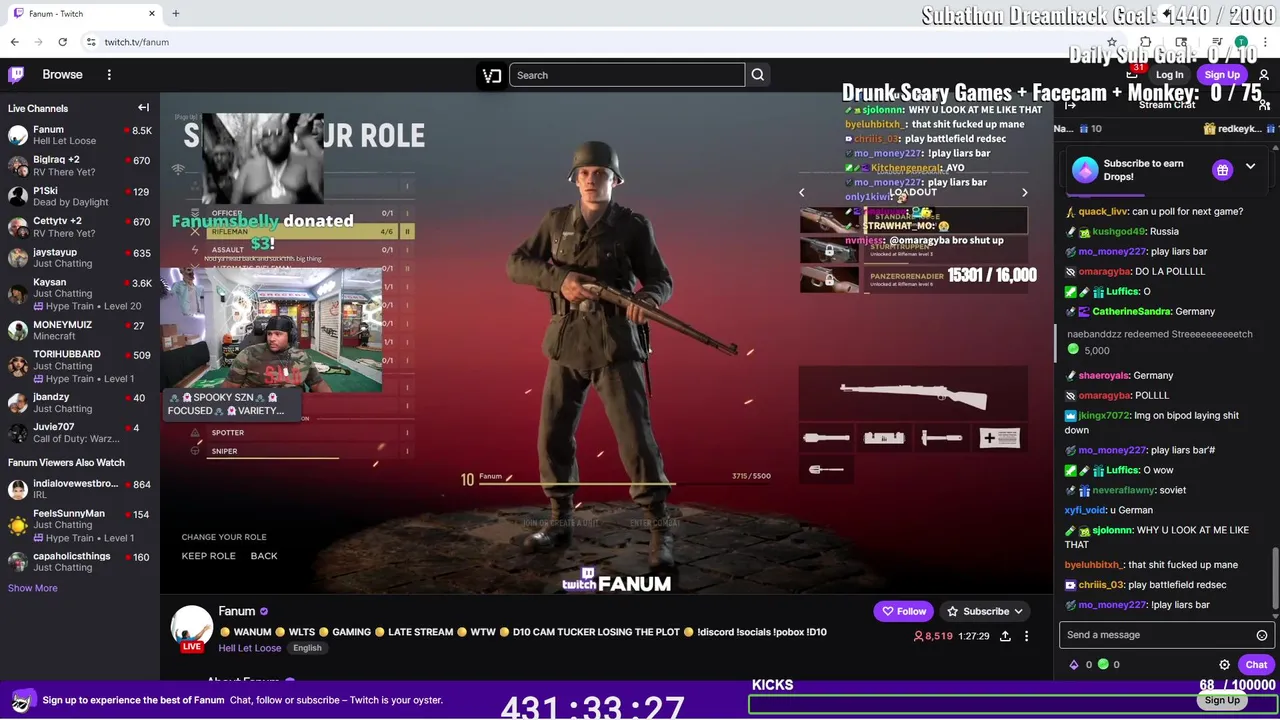This screenshot has height=720, width=1280.
Task: Click the bits icon below chat
Action: tap(1074, 664)
